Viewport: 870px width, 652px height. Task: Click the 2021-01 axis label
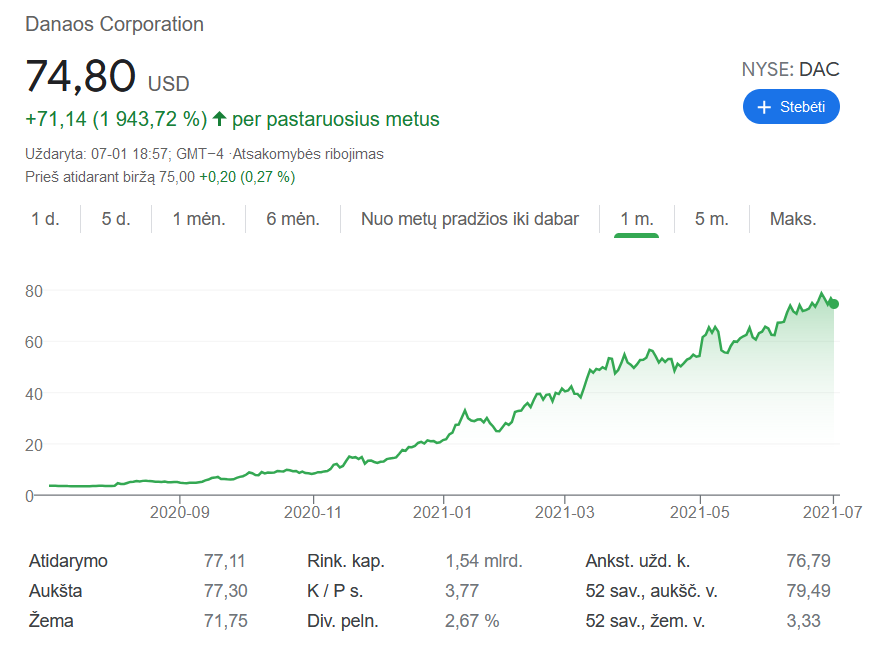[x=443, y=512]
